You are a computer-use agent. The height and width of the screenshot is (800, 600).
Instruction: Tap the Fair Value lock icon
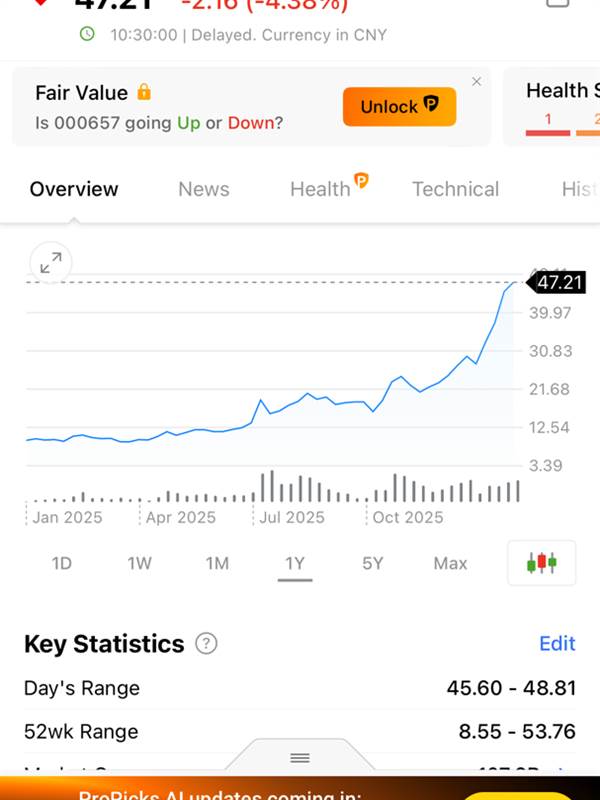pyautogui.click(x=144, y=93)
